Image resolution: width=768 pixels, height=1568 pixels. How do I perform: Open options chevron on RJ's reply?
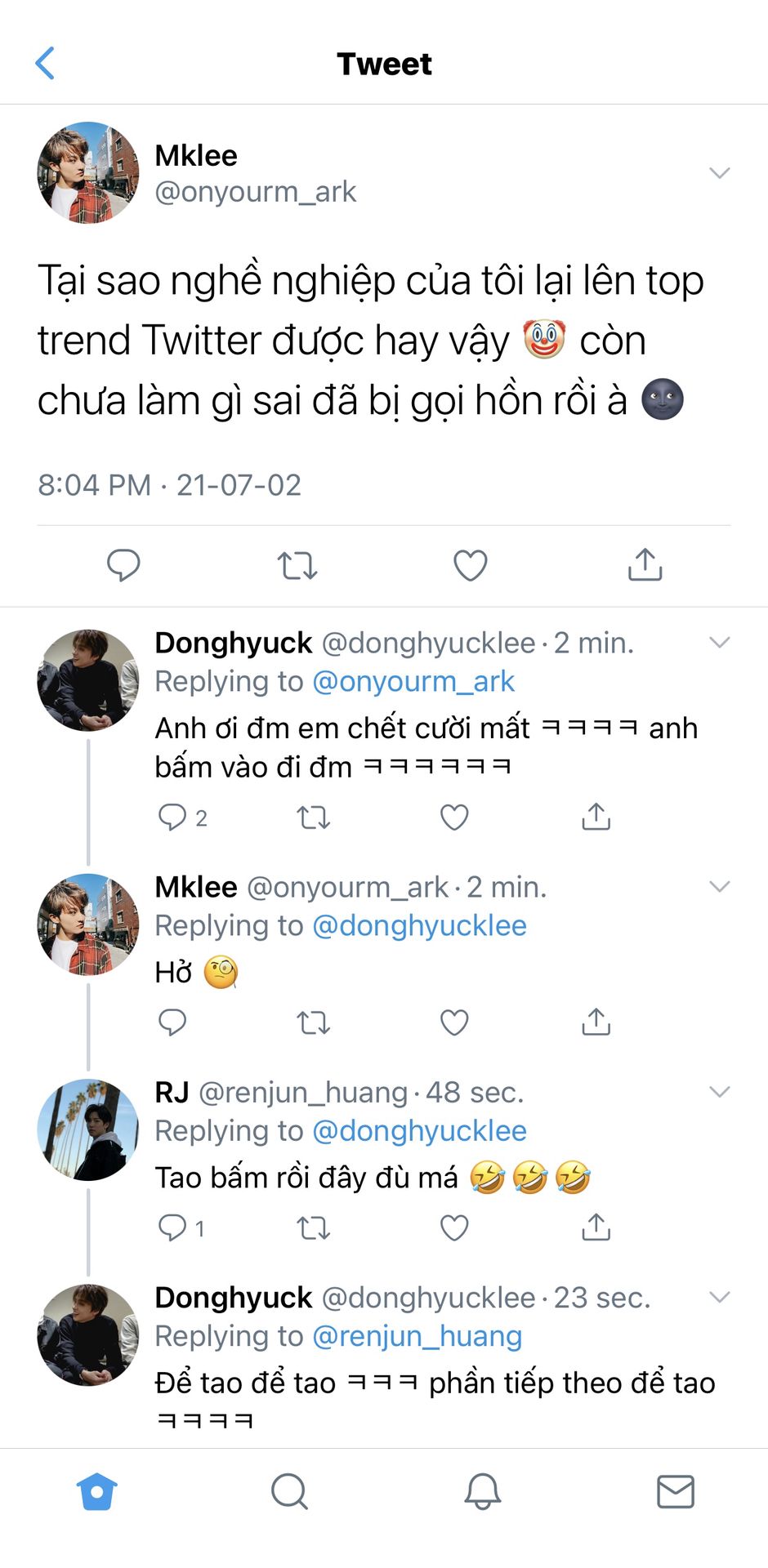(719, 1092)
